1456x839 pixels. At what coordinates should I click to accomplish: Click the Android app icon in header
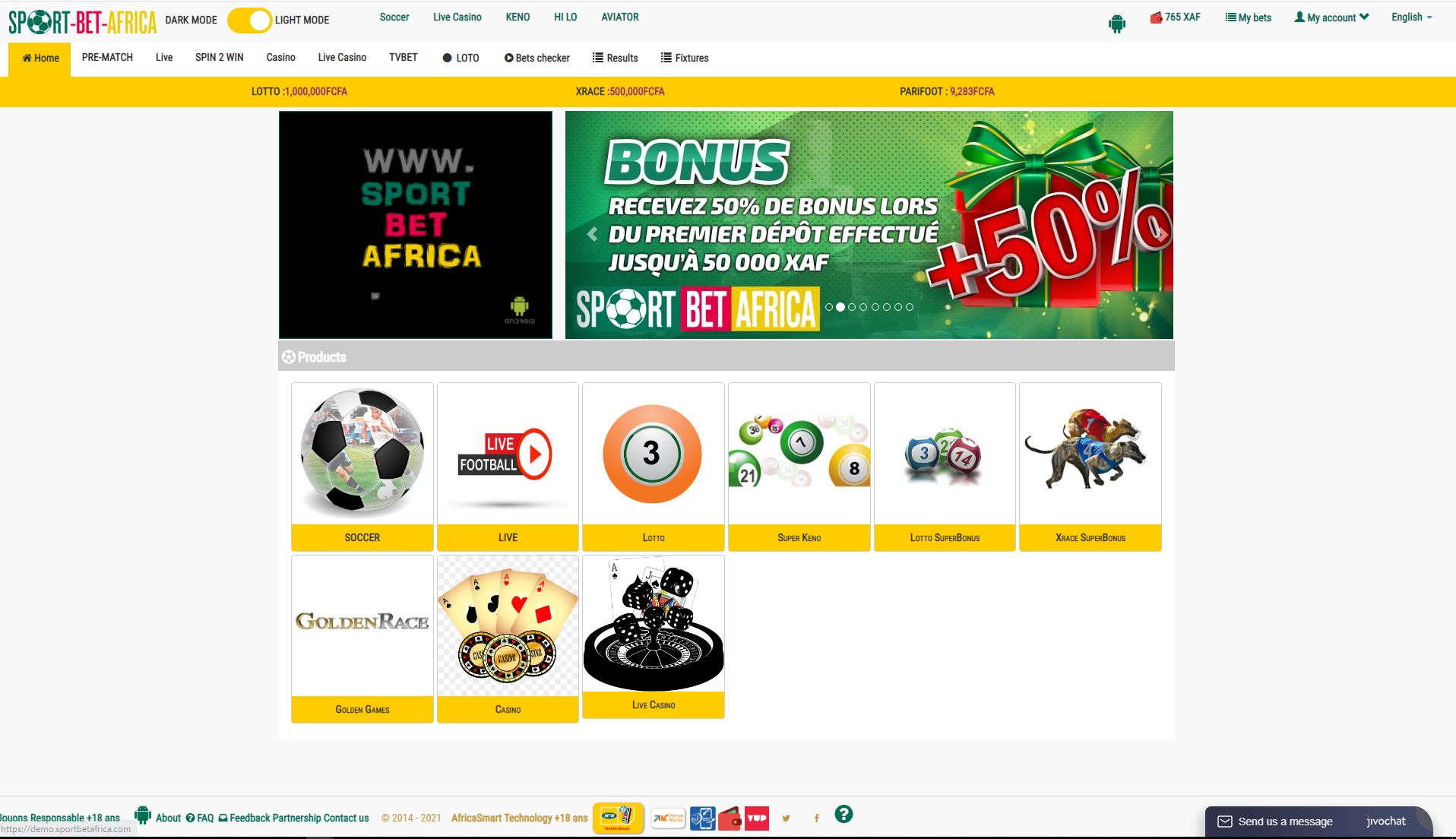(1116, 24)
